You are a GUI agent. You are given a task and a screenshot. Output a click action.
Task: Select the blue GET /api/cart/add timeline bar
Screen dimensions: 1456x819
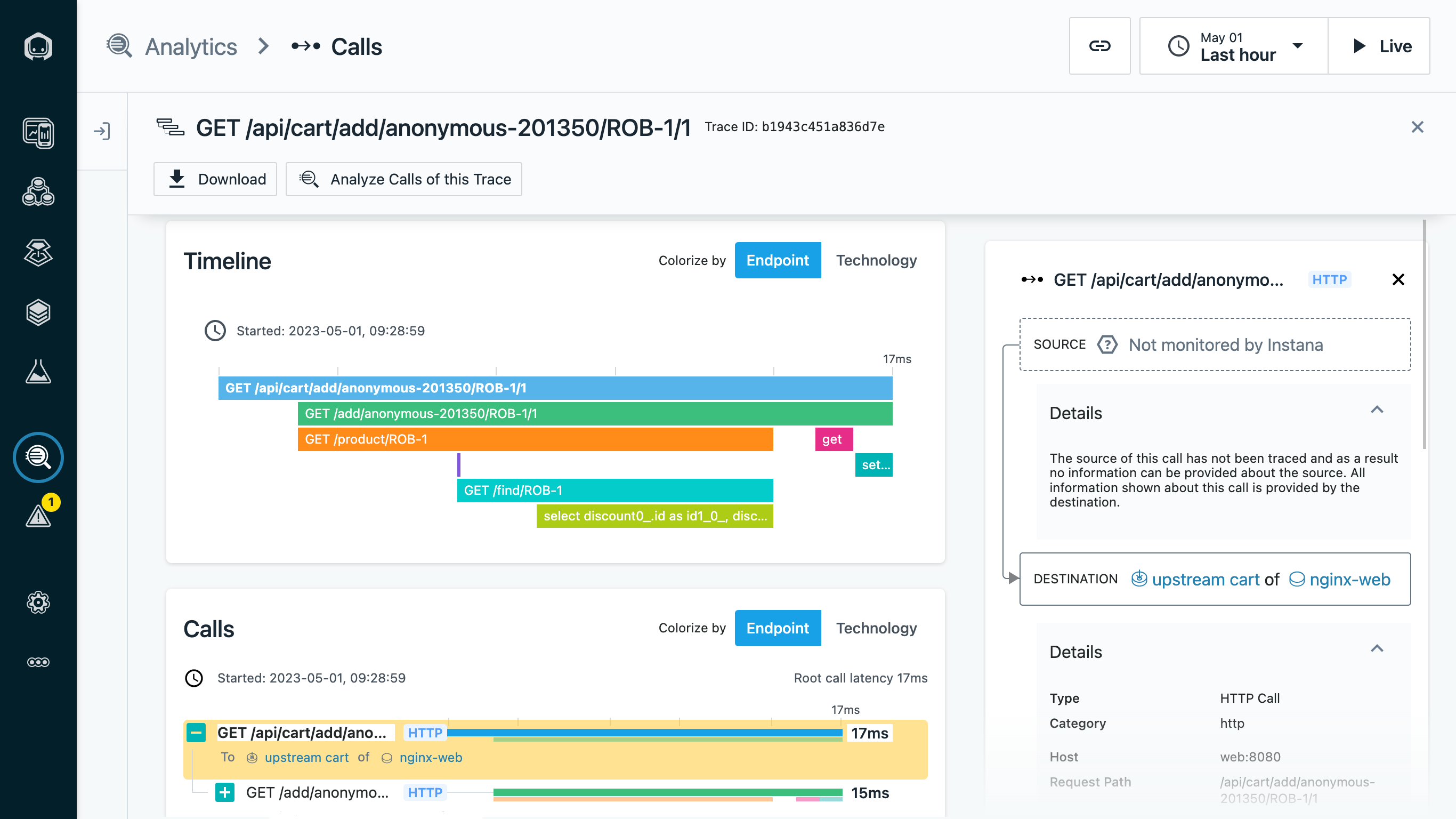[556, 388]
